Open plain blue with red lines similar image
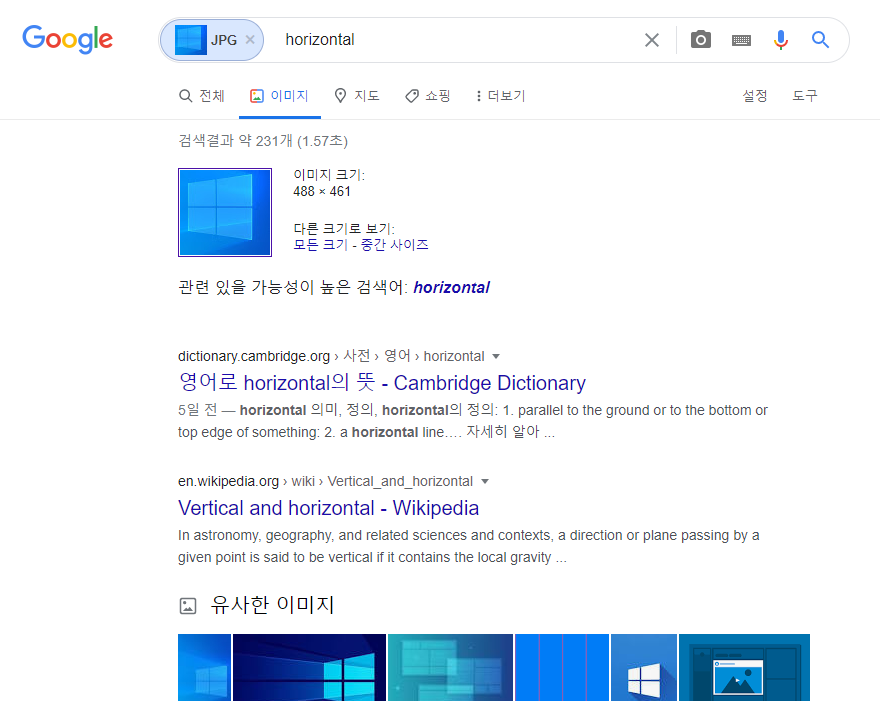880x701 pixels. point(562,667)
